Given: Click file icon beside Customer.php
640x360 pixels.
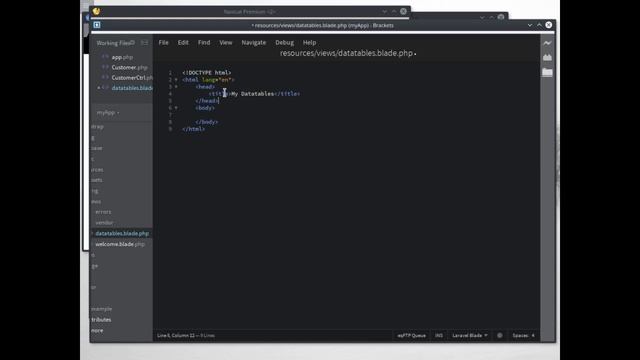Looking at the screenshot, I should pos(105,67).
